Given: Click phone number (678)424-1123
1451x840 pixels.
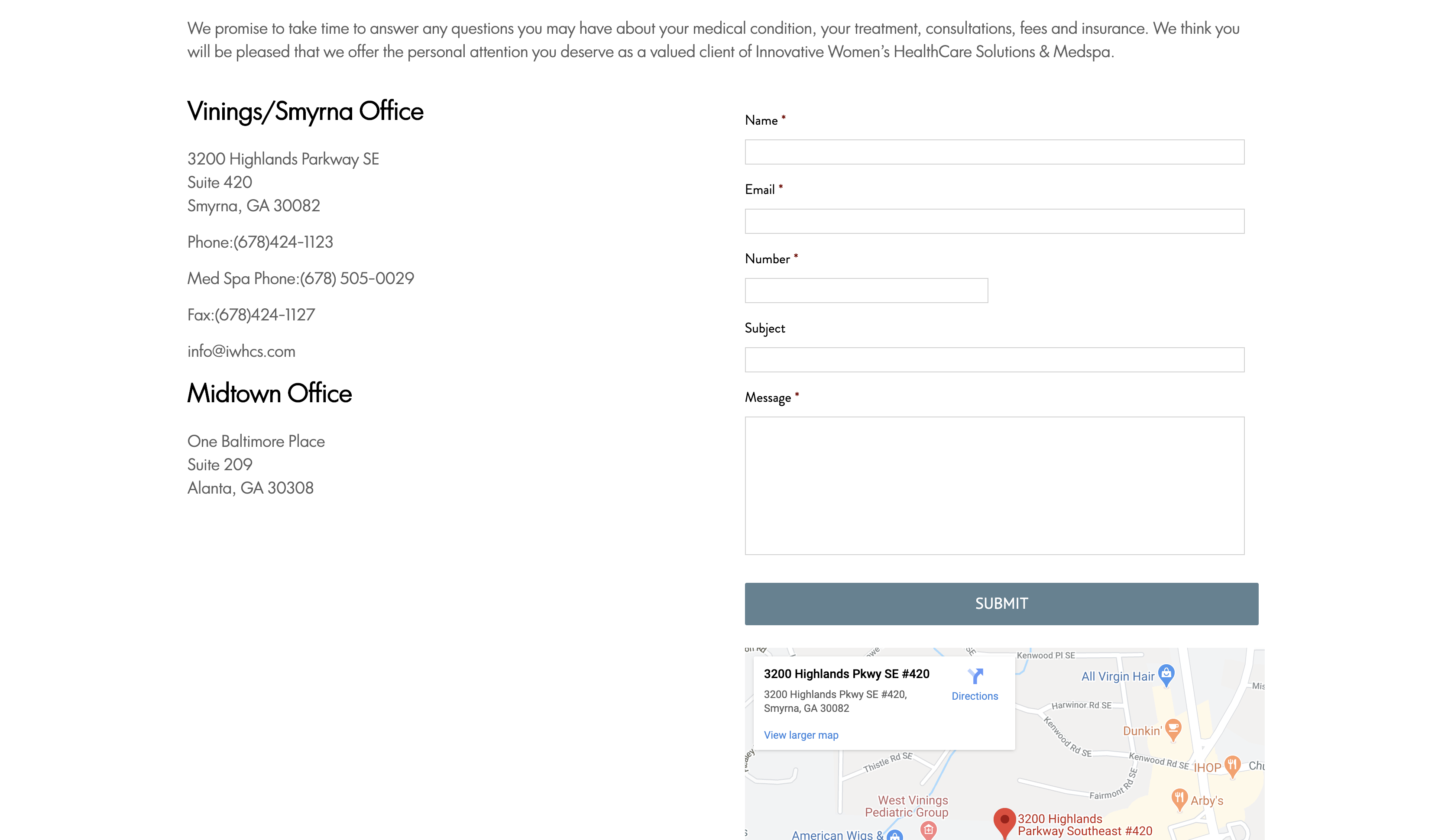Looking at the screenshot, I should pos(283,242).
